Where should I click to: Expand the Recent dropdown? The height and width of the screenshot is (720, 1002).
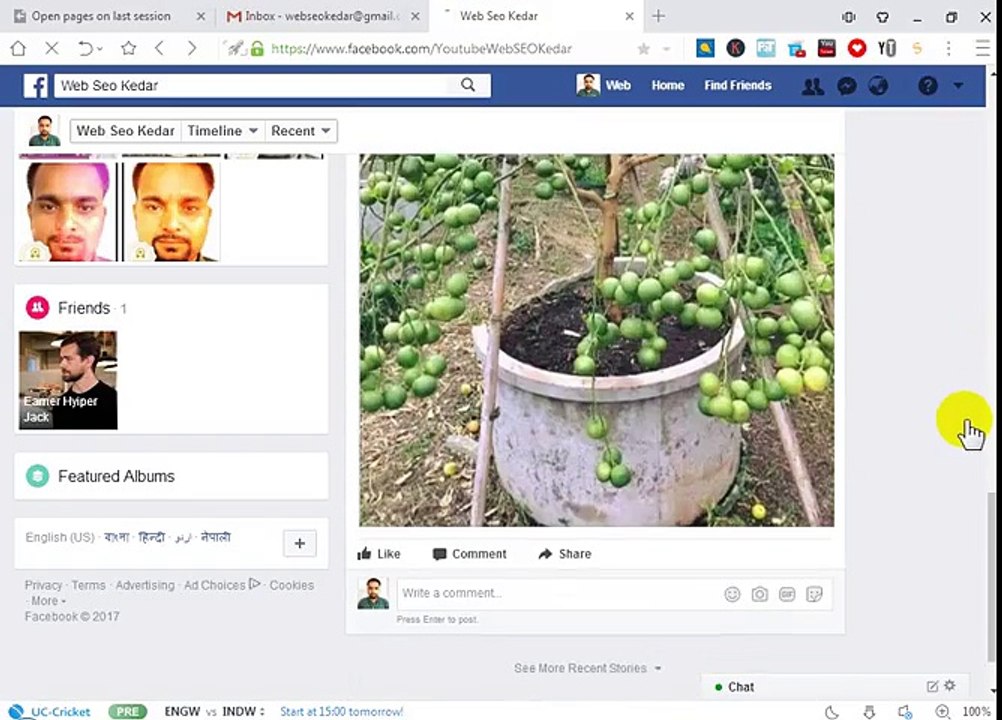click(300, 130)
